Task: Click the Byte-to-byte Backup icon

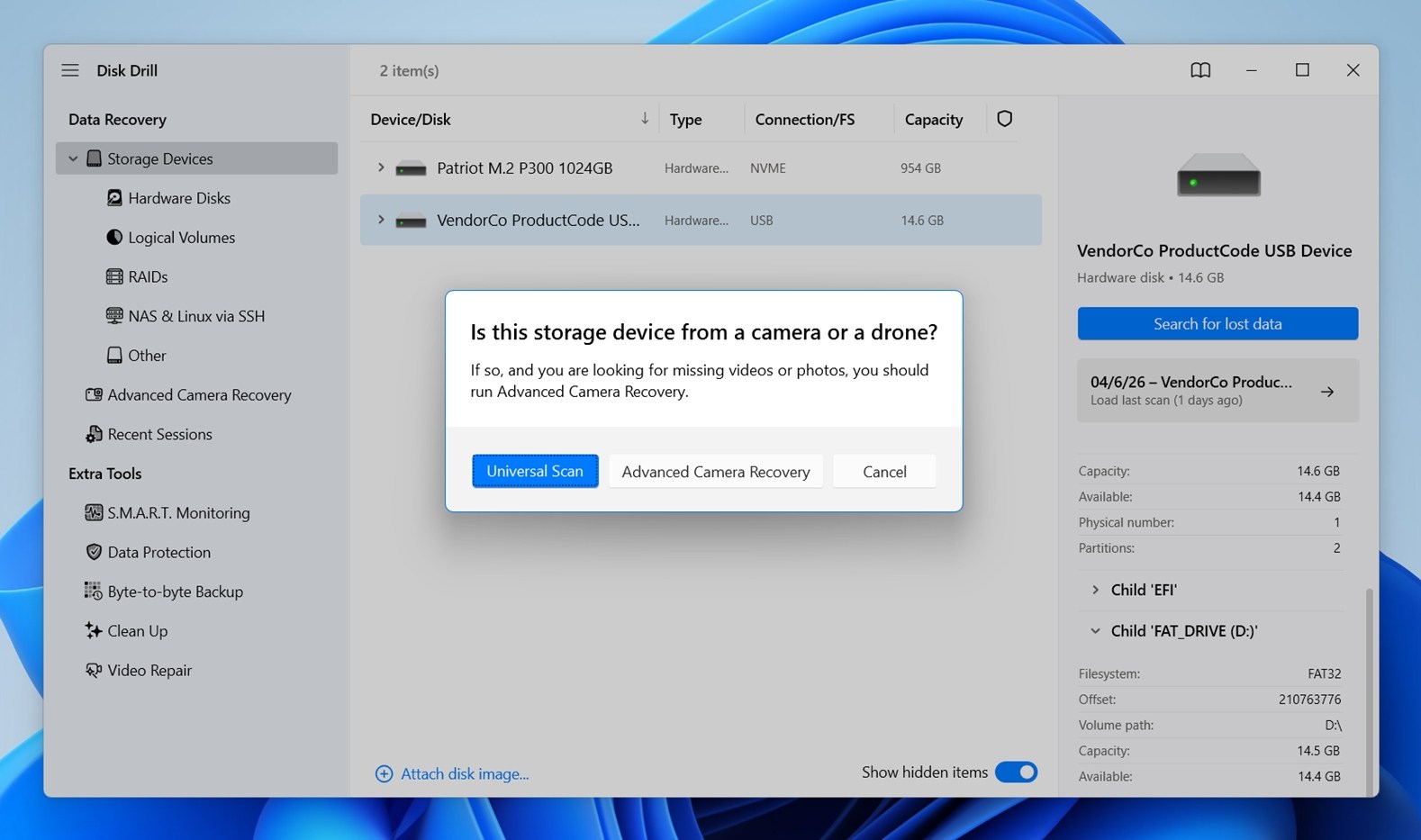Action: [x=94, y=592]
